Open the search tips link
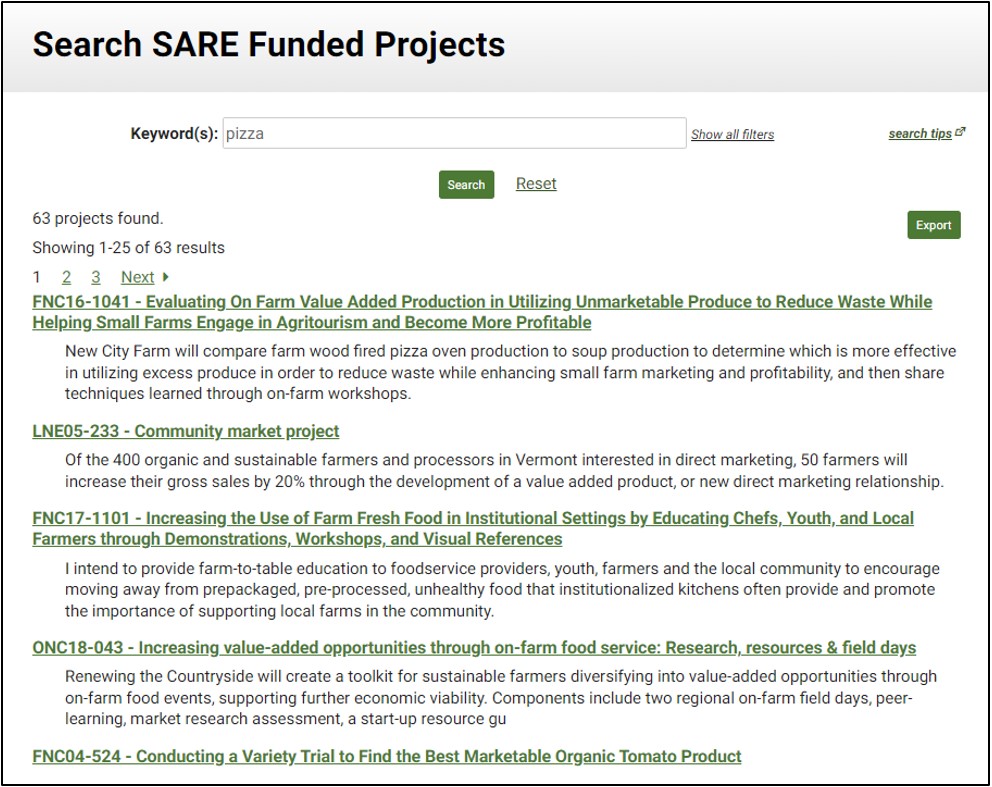Screen dimensions: 992x787 coord(920,133)
